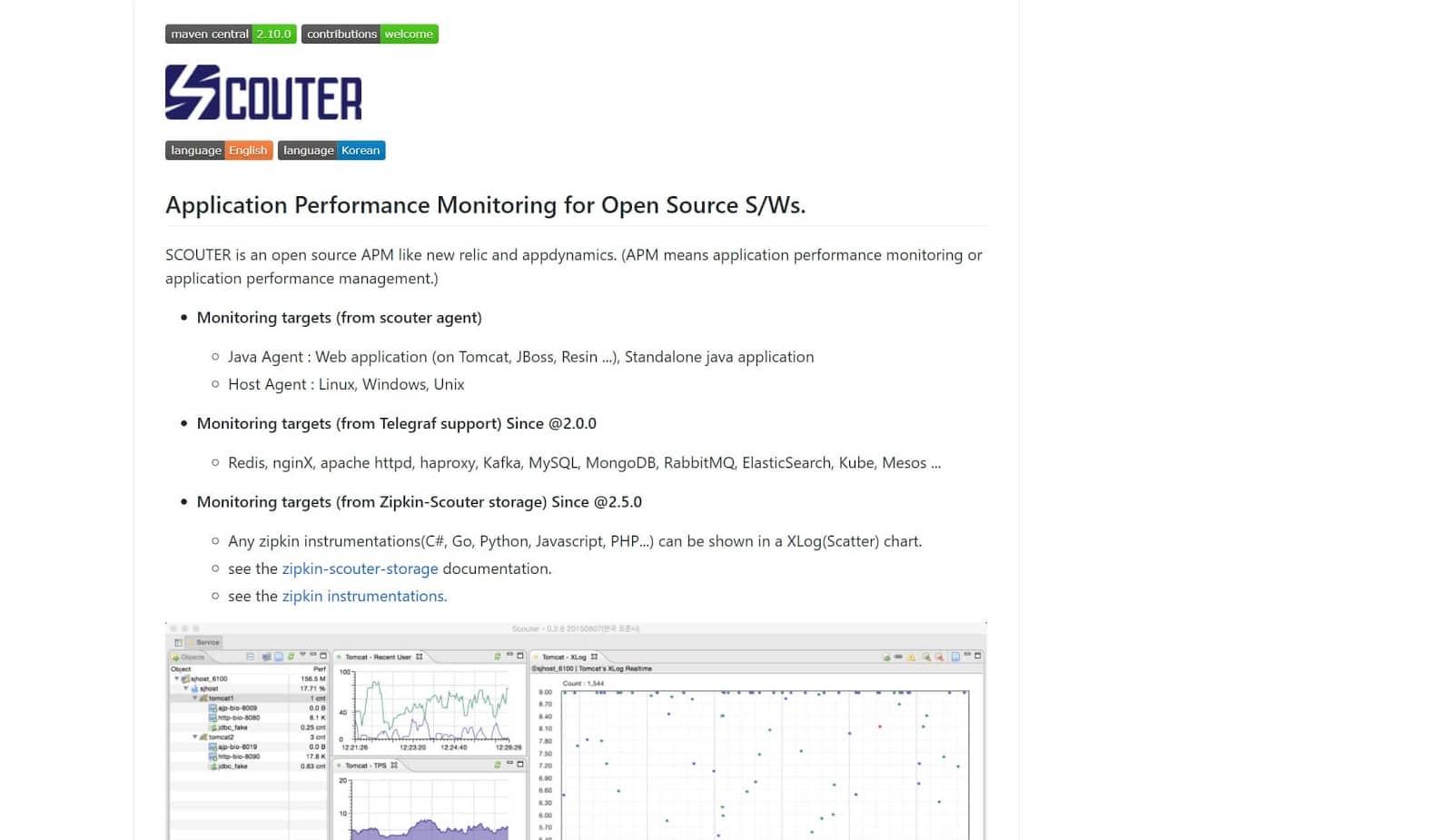Select the Tomcat - Recent User tab
This screenshot has height=840, width=1453.
click(378, 657)
